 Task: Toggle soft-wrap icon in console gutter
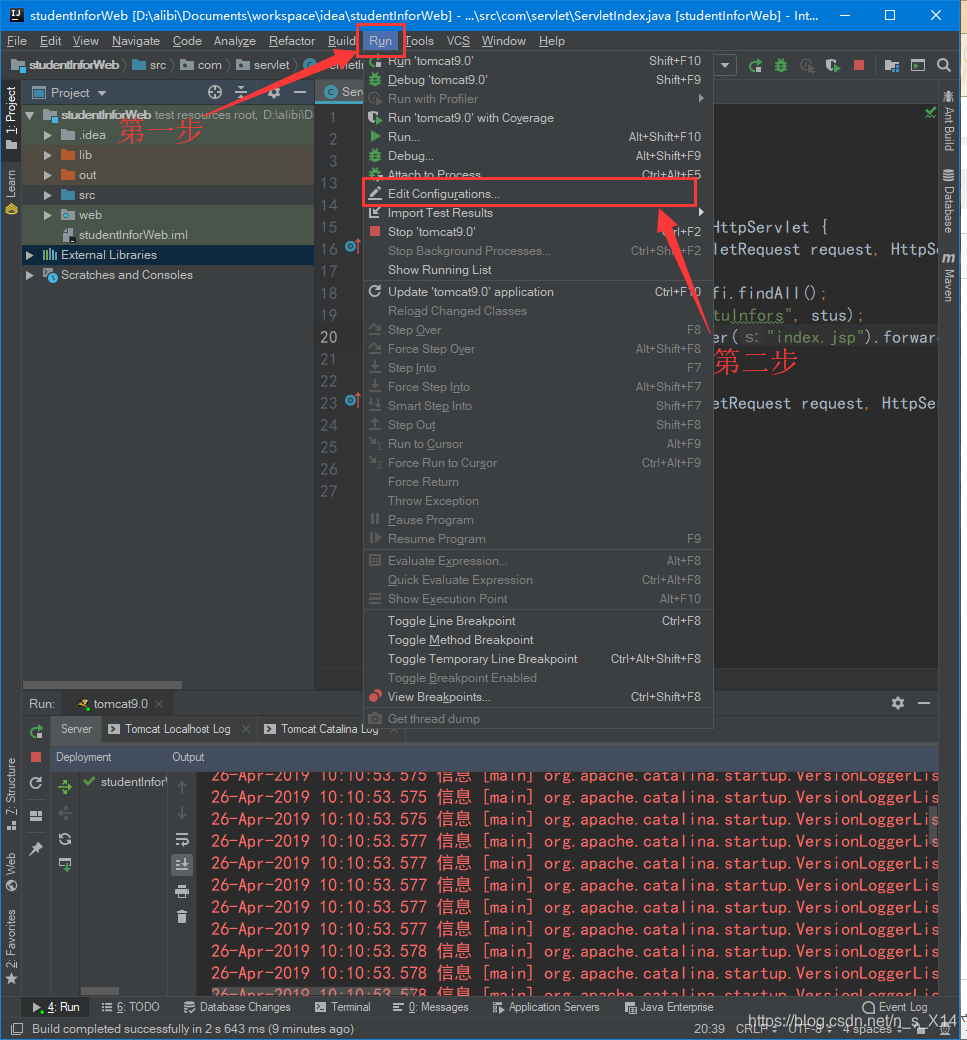[x=182, y=839]
